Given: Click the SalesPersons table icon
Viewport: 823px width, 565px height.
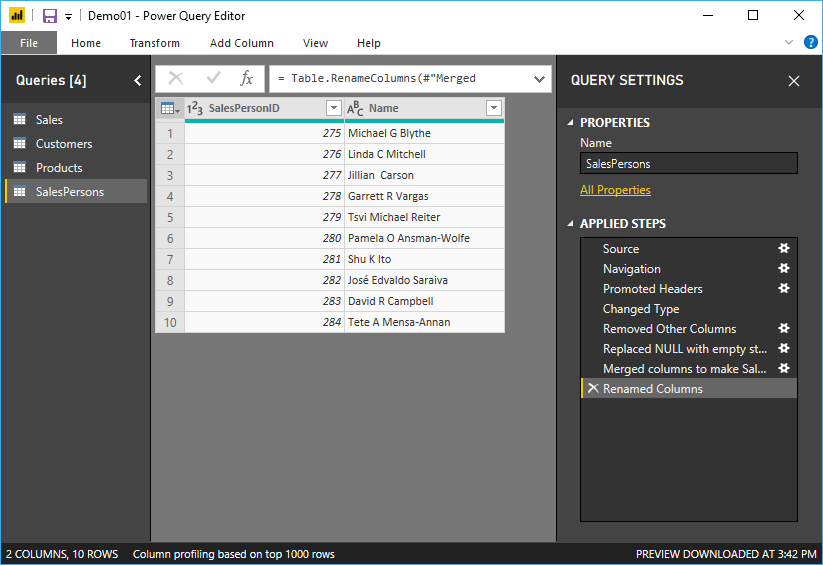Looking at the screenshot, I should click(19, 192).
